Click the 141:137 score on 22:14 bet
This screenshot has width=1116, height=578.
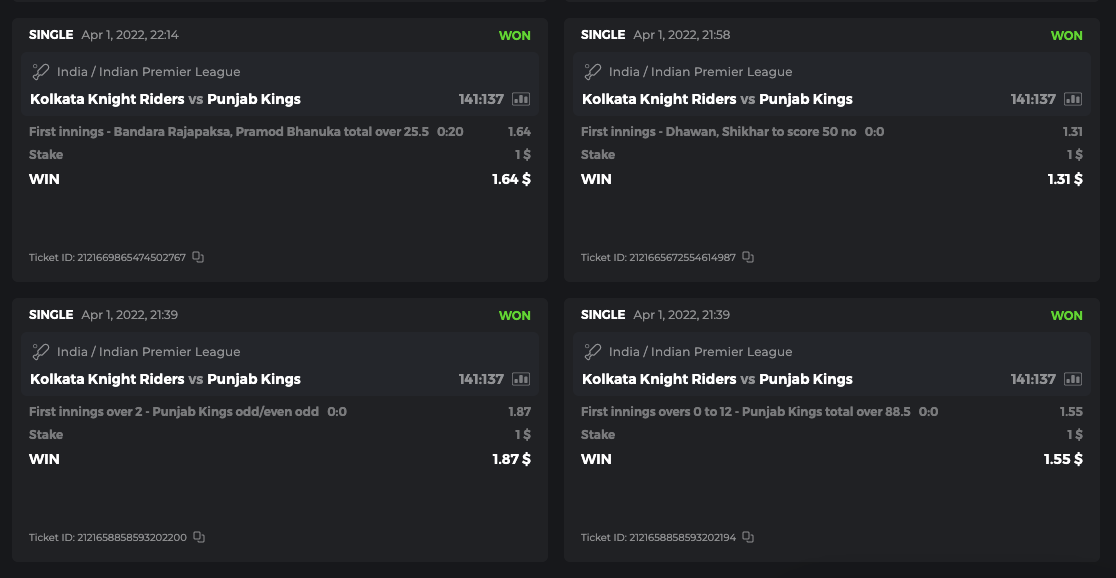coord(481,99)
